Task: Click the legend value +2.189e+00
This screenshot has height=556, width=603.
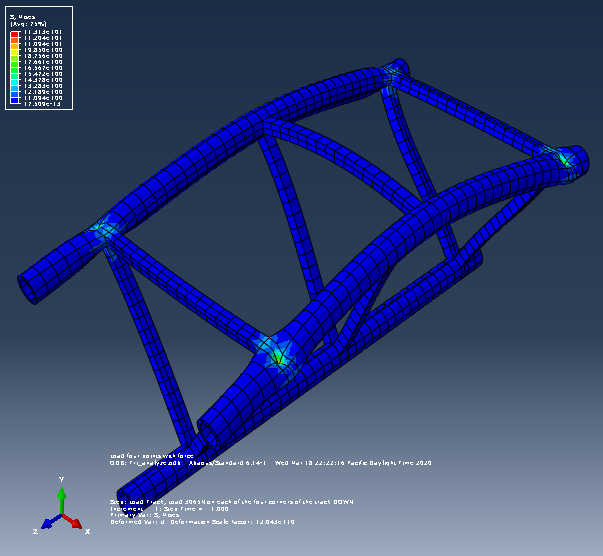Action: click(43, 92)
